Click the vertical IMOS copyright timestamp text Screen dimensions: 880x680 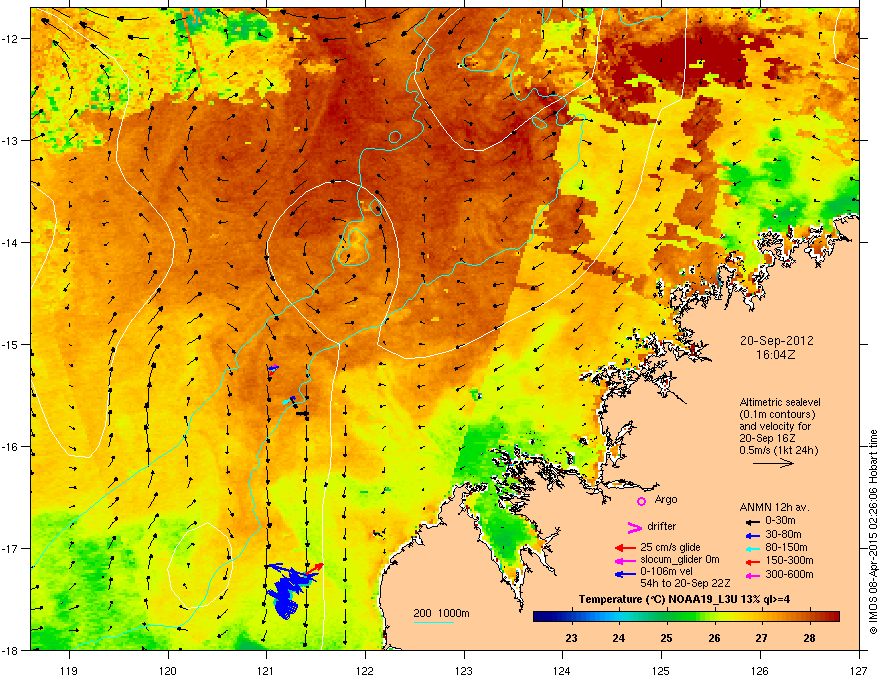click(x=873, y=532)
